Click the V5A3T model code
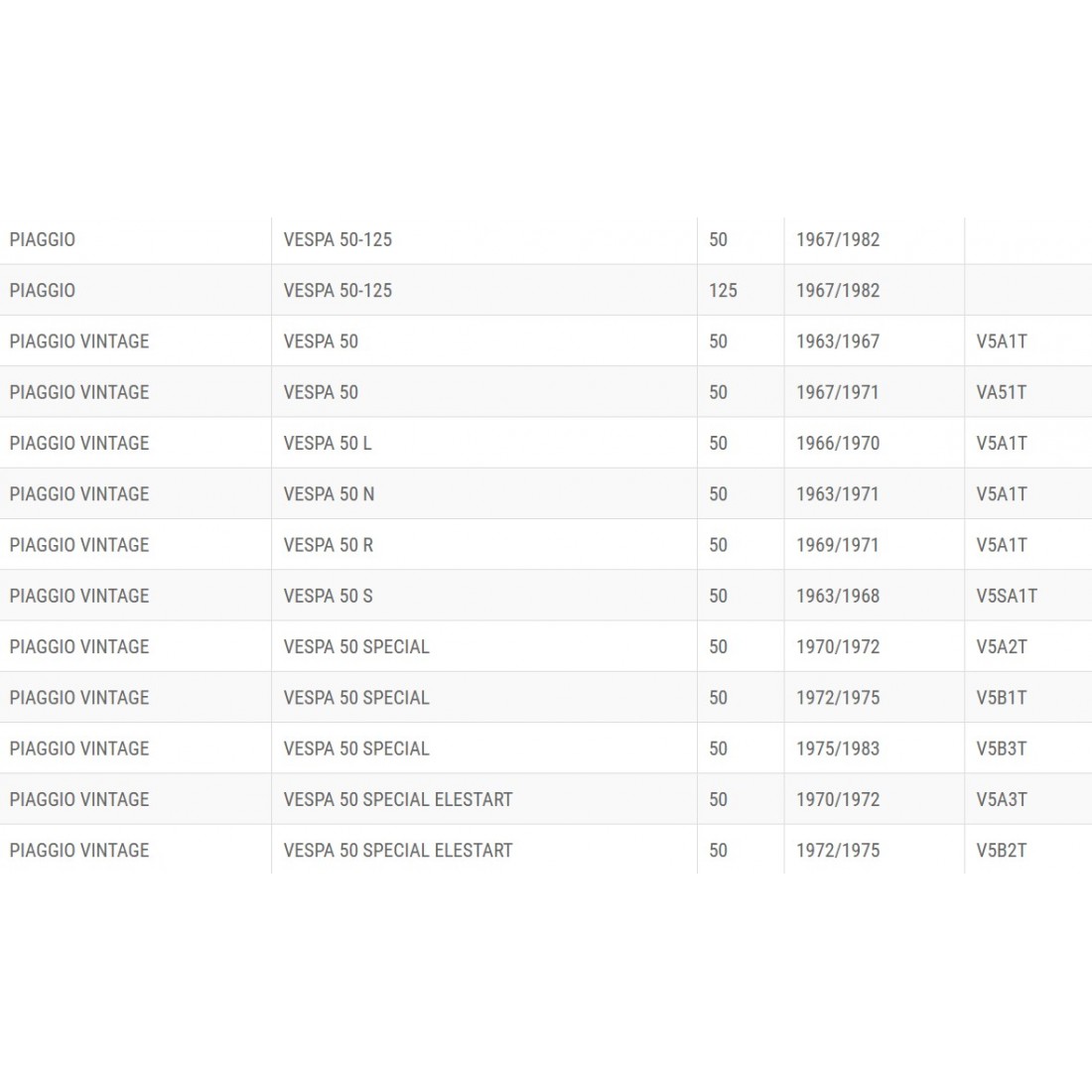Image resolution: width=1092 pixels, height=1092 pixels. (1002, 799)
